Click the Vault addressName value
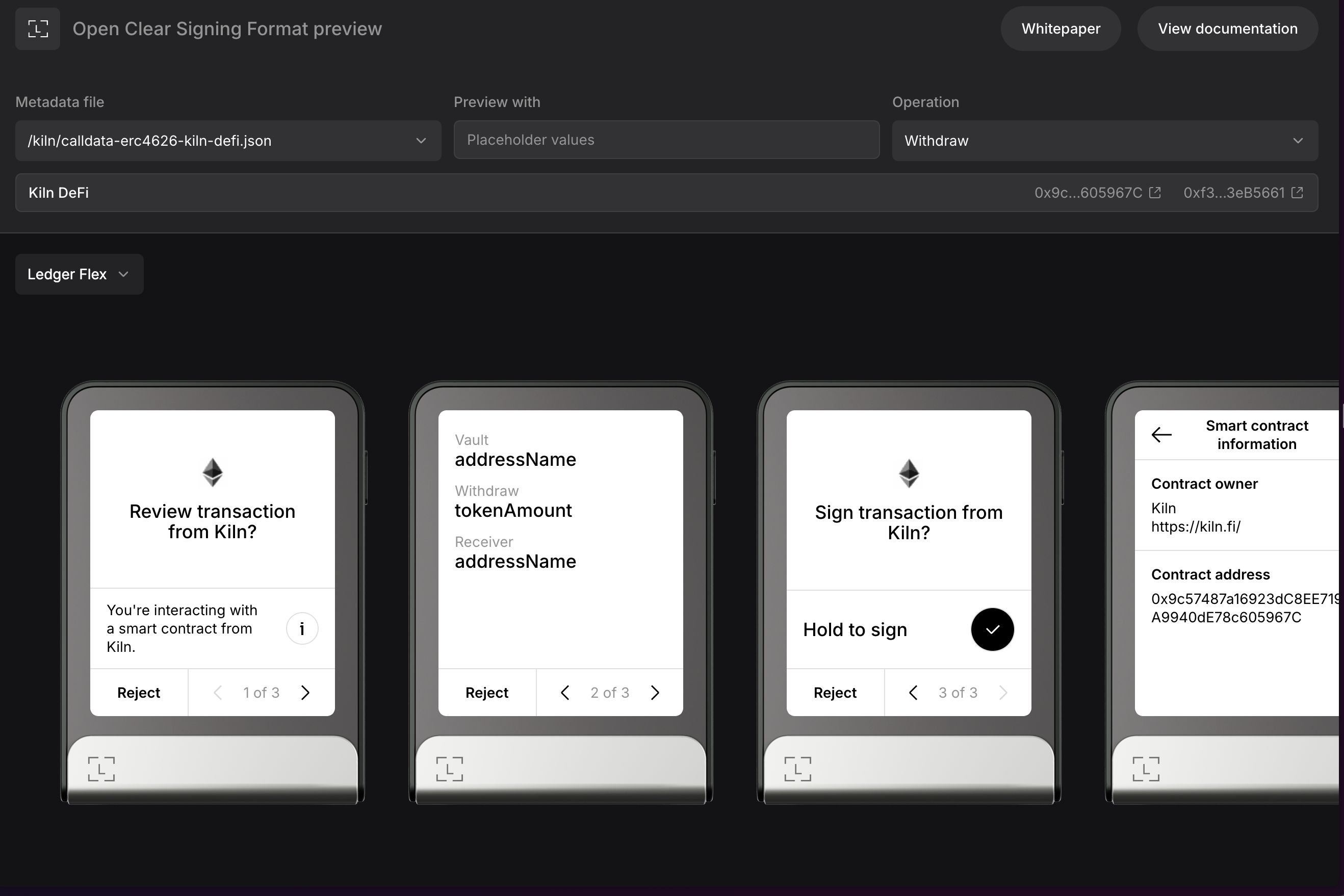 [515, 459]
